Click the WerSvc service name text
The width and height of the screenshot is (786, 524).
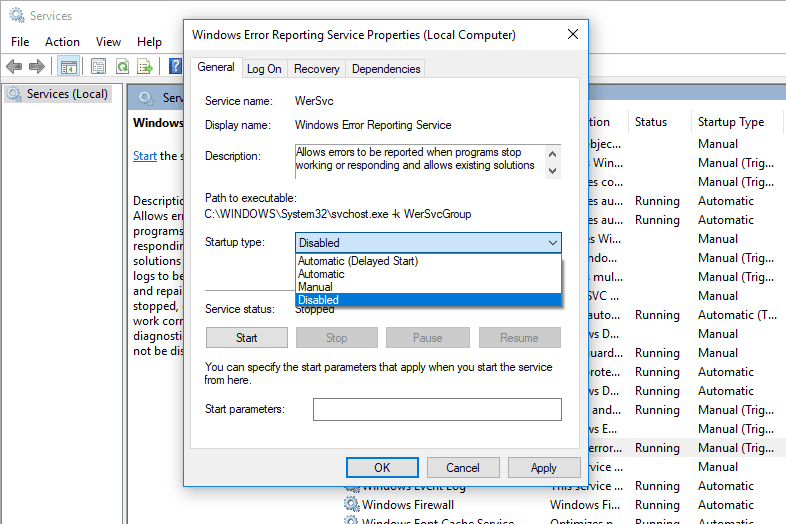tap(314, 101)
